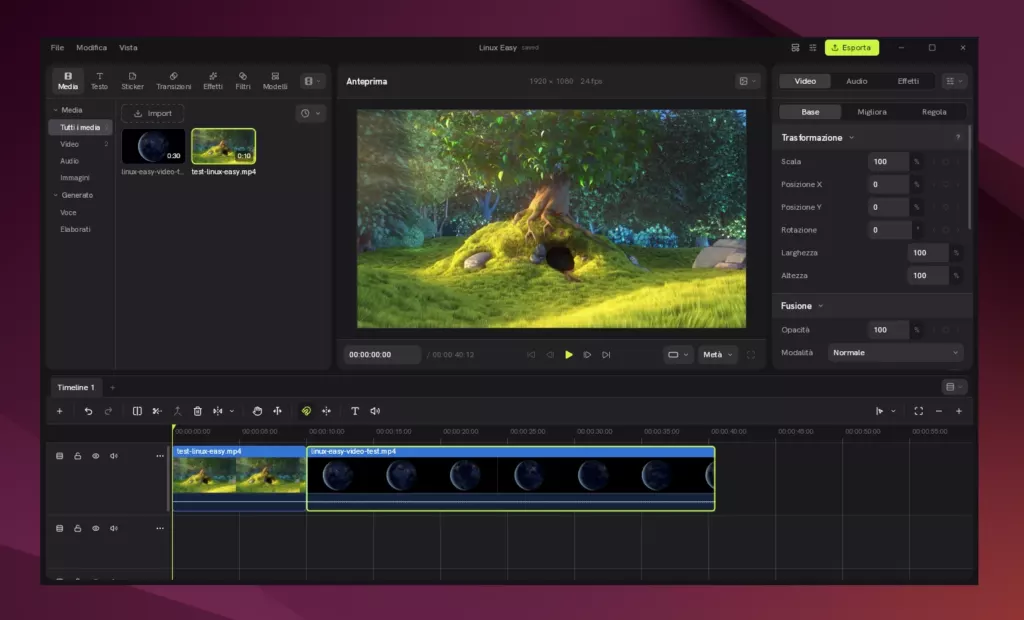Mute the first timeline track

coord(114,456)
